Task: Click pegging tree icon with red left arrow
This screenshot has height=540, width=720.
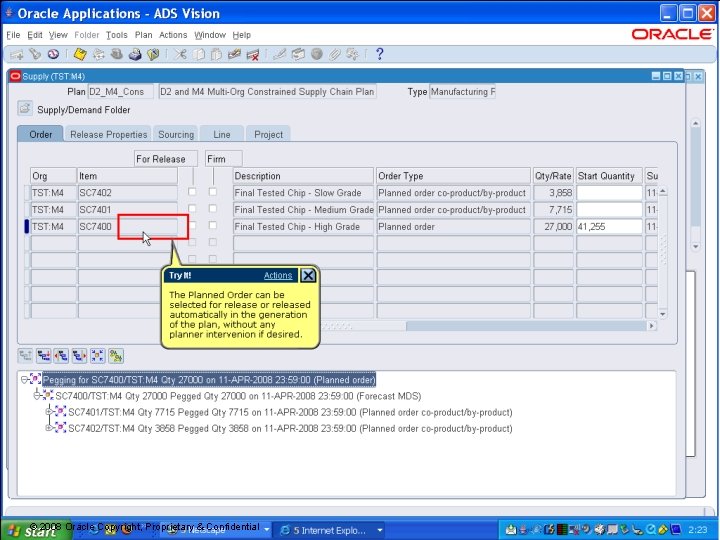Action: coord(61,356)
